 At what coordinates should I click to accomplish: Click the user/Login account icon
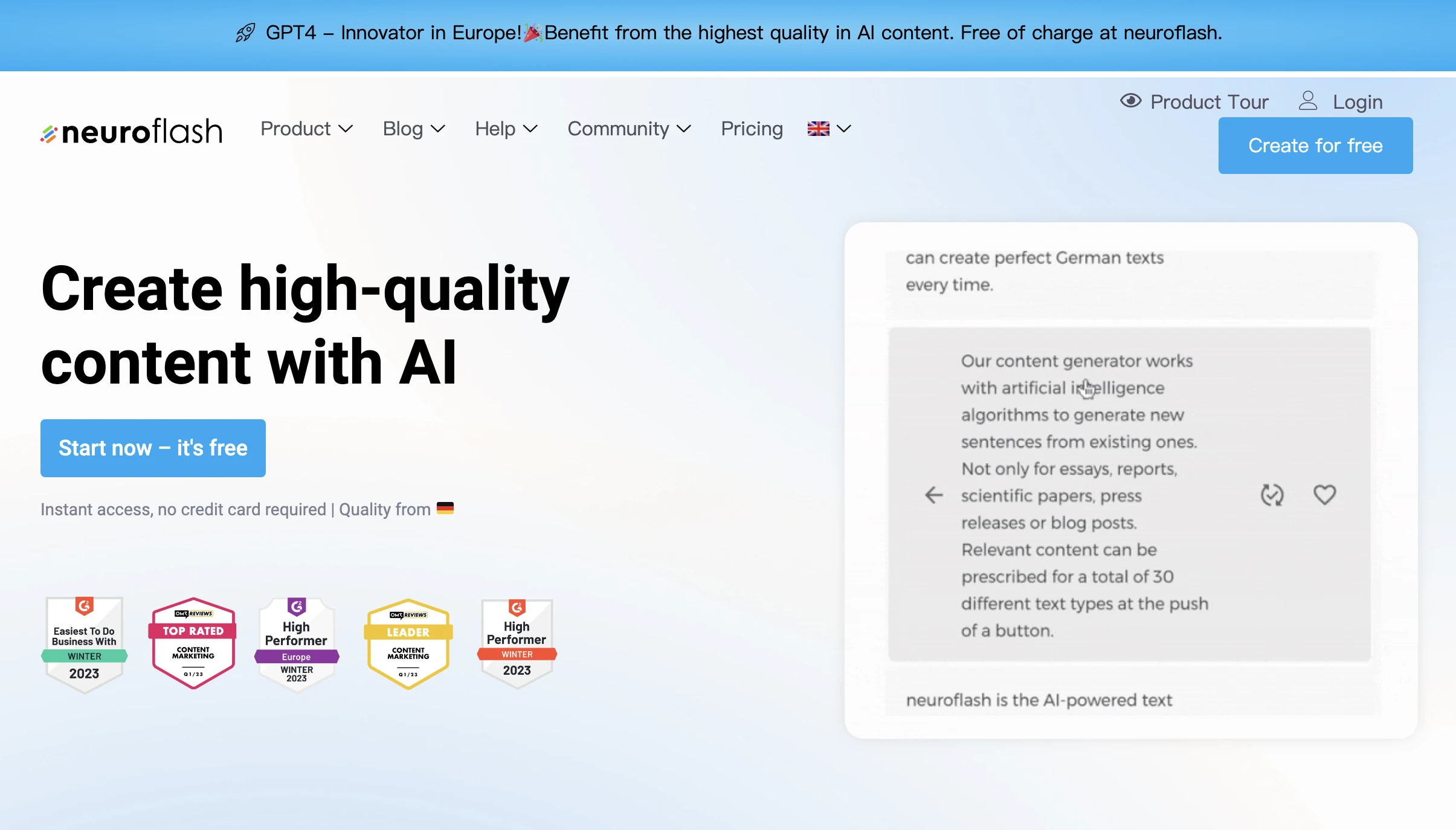tap(1307, 100)
